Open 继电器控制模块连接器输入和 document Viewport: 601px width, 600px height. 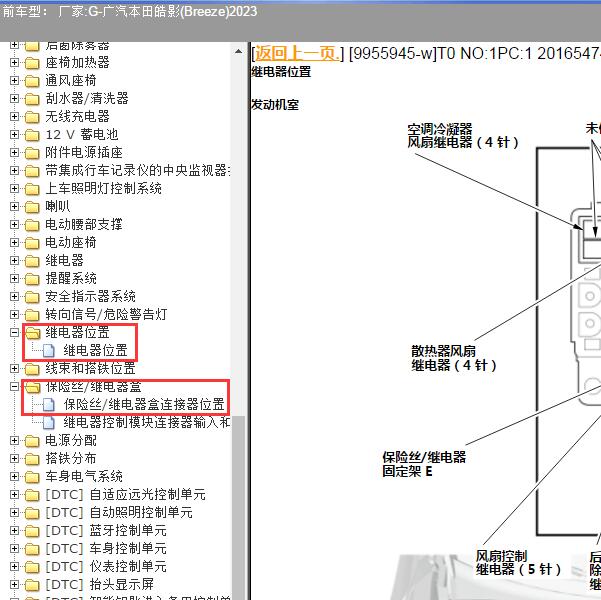(147, 422)
